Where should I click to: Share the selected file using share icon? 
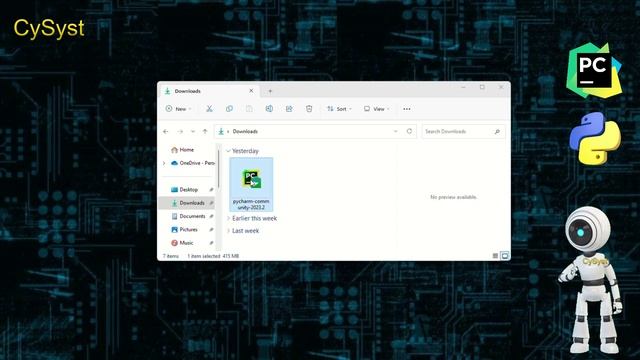[289, 109]
